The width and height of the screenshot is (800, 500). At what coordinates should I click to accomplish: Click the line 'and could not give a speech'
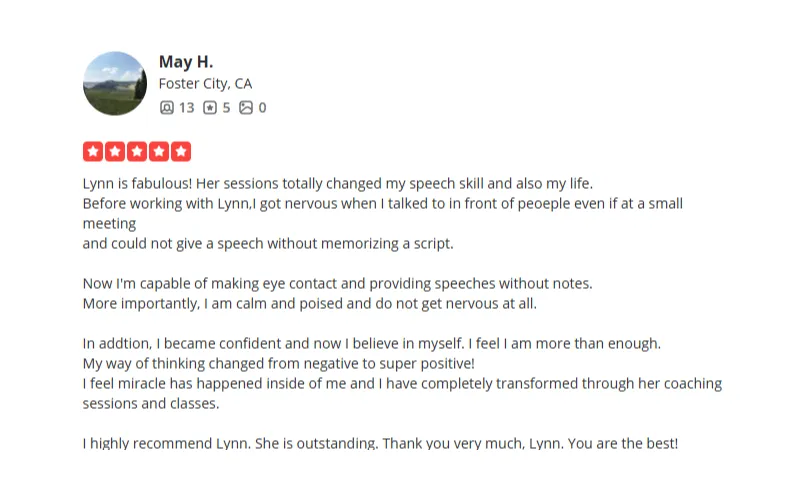tap(268, 244)
